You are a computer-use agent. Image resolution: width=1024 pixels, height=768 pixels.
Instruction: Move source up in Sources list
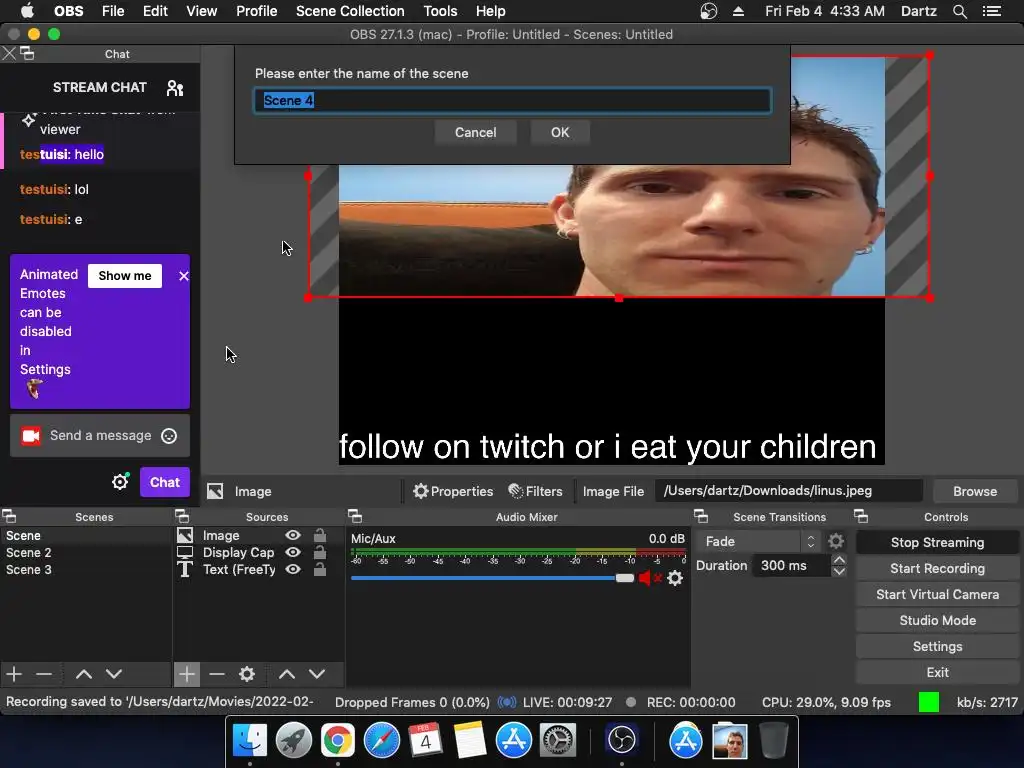click(x=287, y=673)
